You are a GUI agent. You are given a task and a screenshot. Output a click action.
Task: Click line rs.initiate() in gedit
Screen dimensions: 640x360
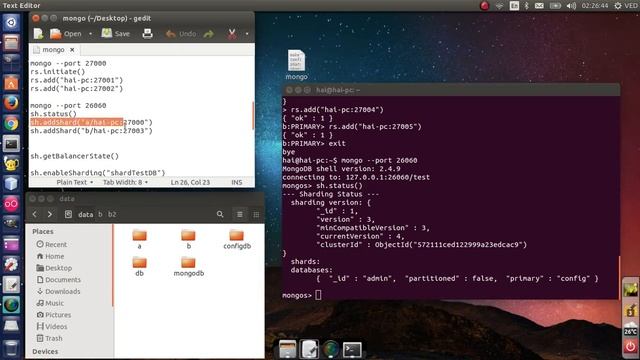click(x=58, y=72)
